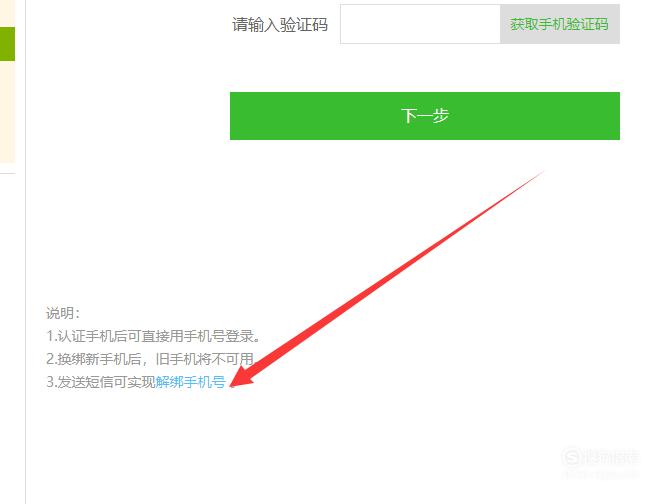The width and height of the screenshot is (663, 504).
Task: Click the horizontal divider under the sidebar
Action: (x=8, y=173)
